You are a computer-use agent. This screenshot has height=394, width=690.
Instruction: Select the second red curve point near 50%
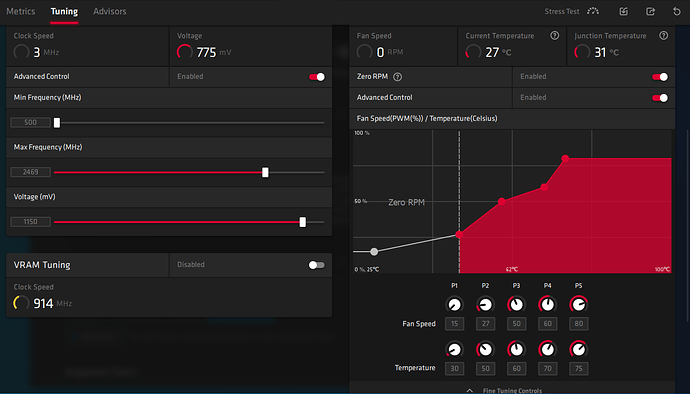tap(502, 202)
